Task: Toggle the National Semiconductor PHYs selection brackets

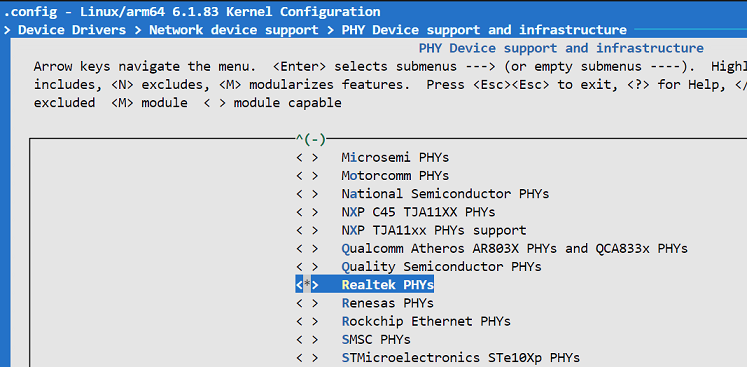Action: tap(307, 194)
